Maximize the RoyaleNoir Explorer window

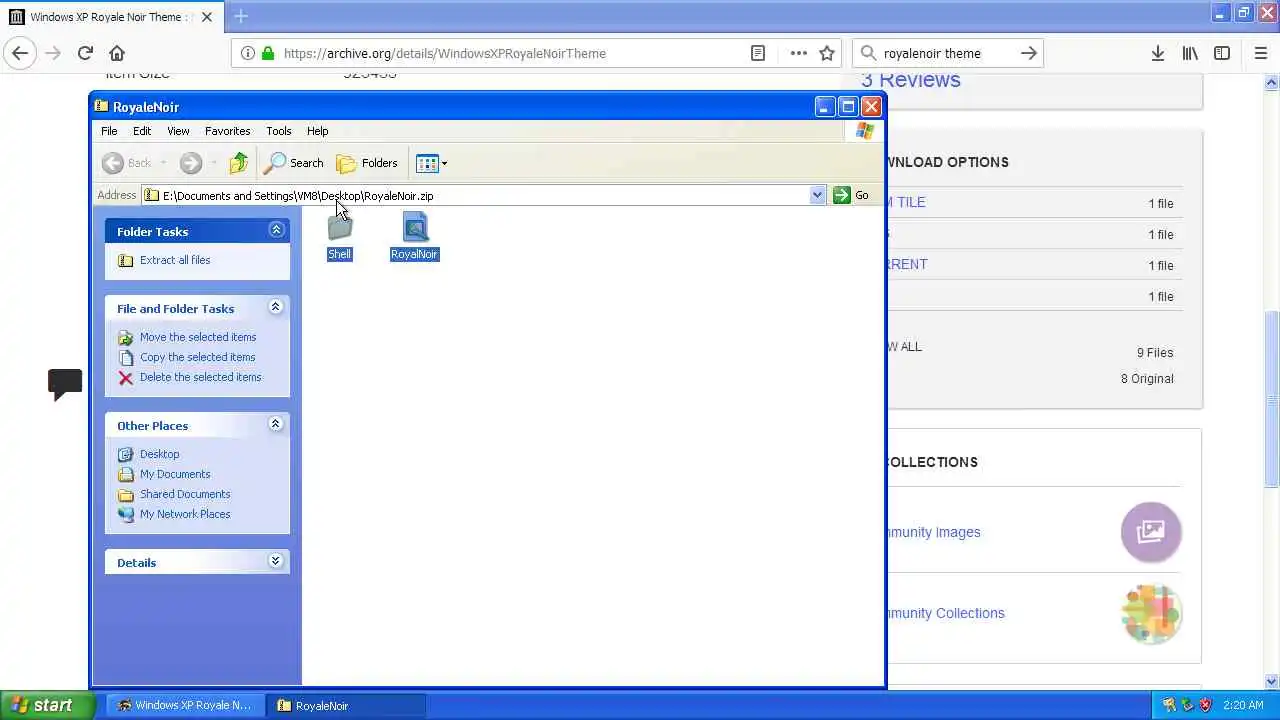click(x=848, y=106)
